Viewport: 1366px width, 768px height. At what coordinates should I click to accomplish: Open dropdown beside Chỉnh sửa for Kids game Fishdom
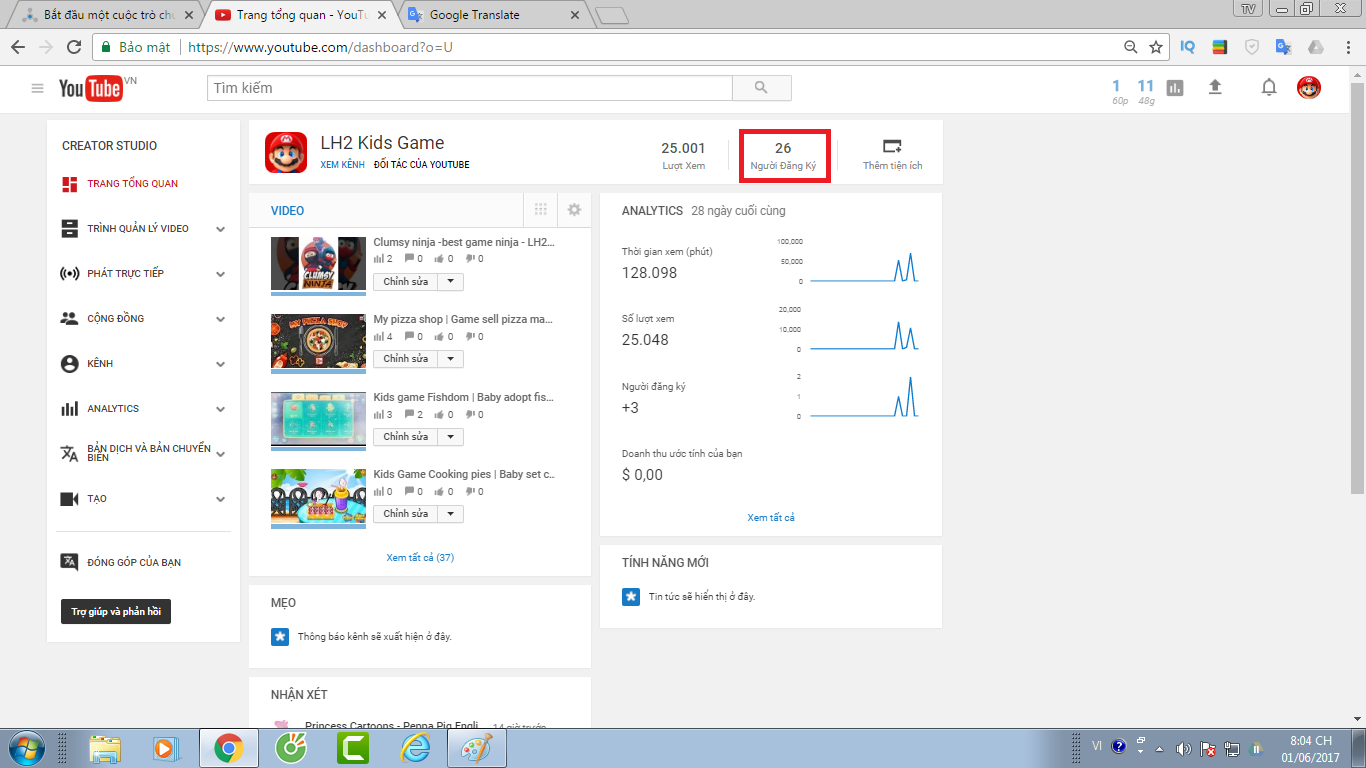pos(450,437)
